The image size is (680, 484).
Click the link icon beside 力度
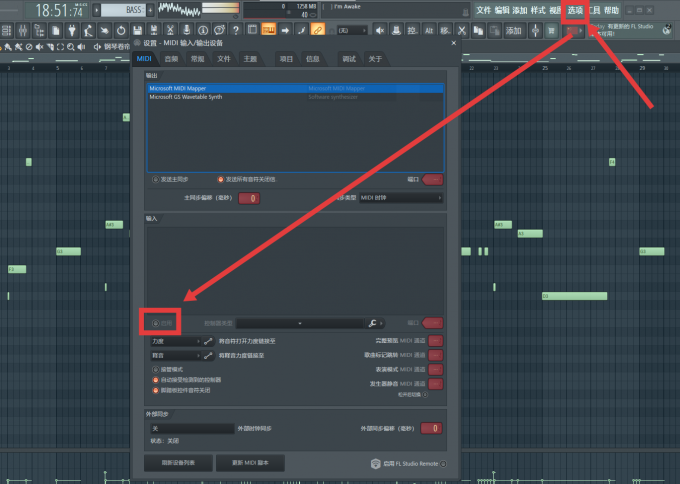pos(208,341)
